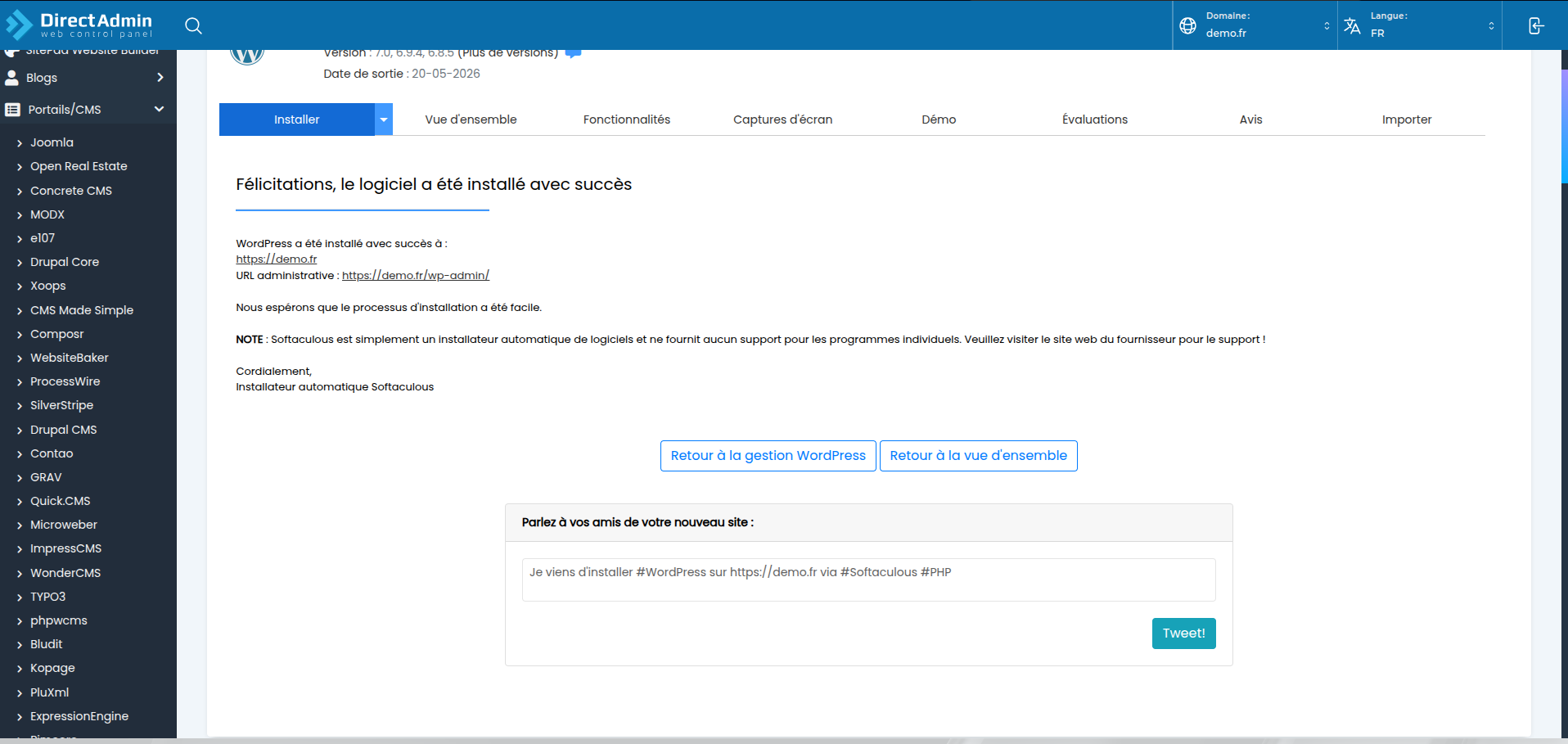Open the Langue FR selector
This screenshot has width=1568, height=744.
pos(1420,25)
